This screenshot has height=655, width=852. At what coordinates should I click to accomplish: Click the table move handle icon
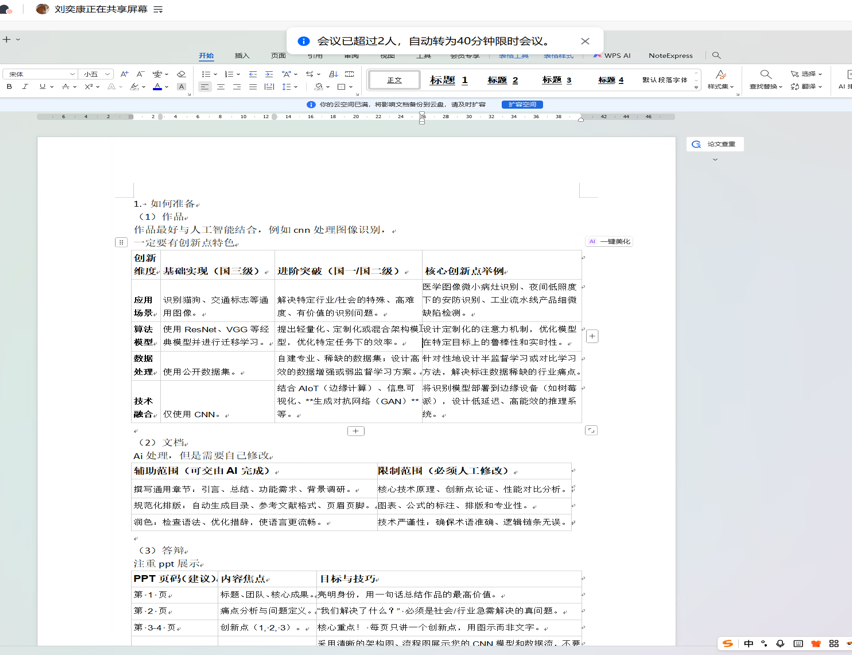[x=121, y=242]
